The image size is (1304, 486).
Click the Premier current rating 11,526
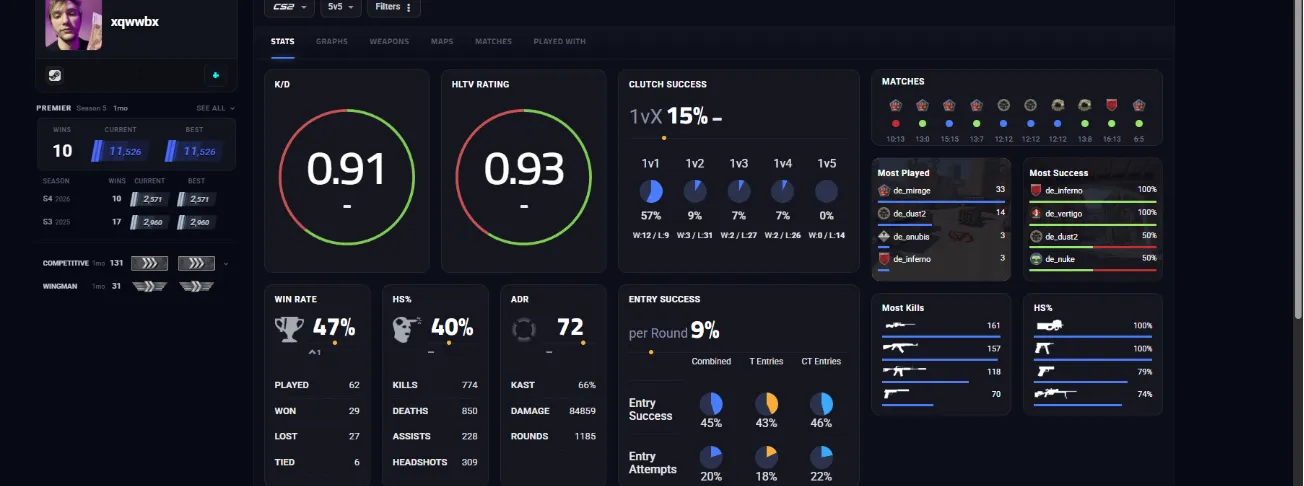119,151
